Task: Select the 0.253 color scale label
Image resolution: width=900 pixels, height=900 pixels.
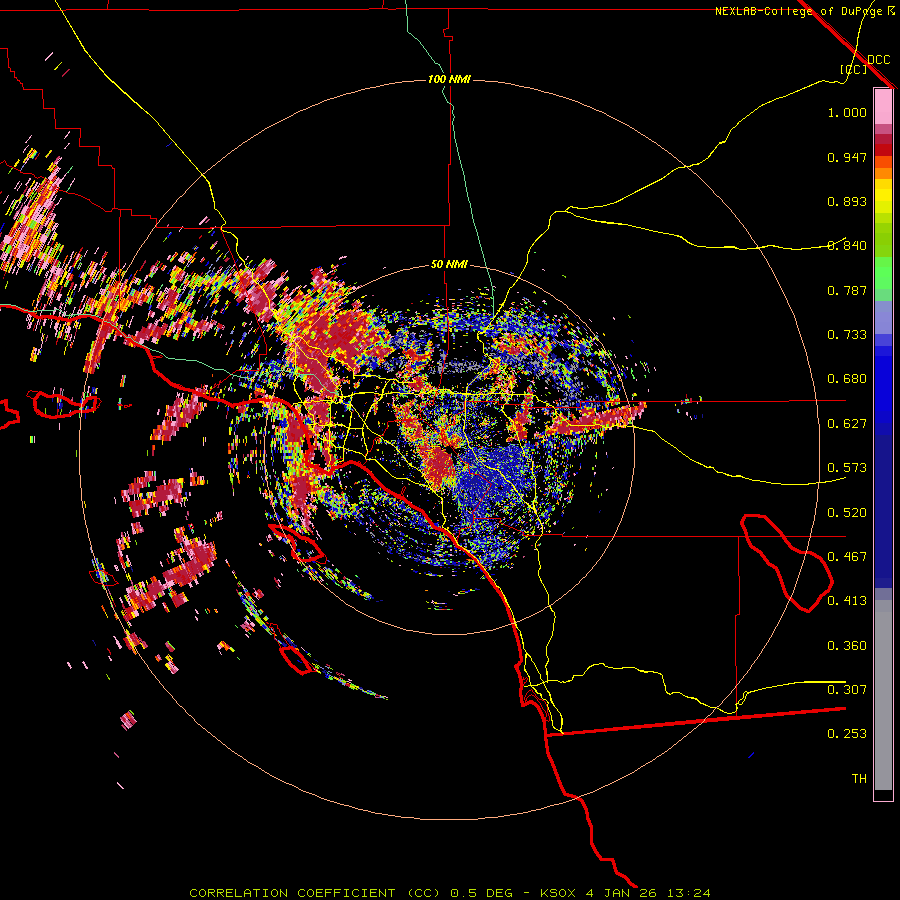Action: pyautogui.click(x=847, y=734)
